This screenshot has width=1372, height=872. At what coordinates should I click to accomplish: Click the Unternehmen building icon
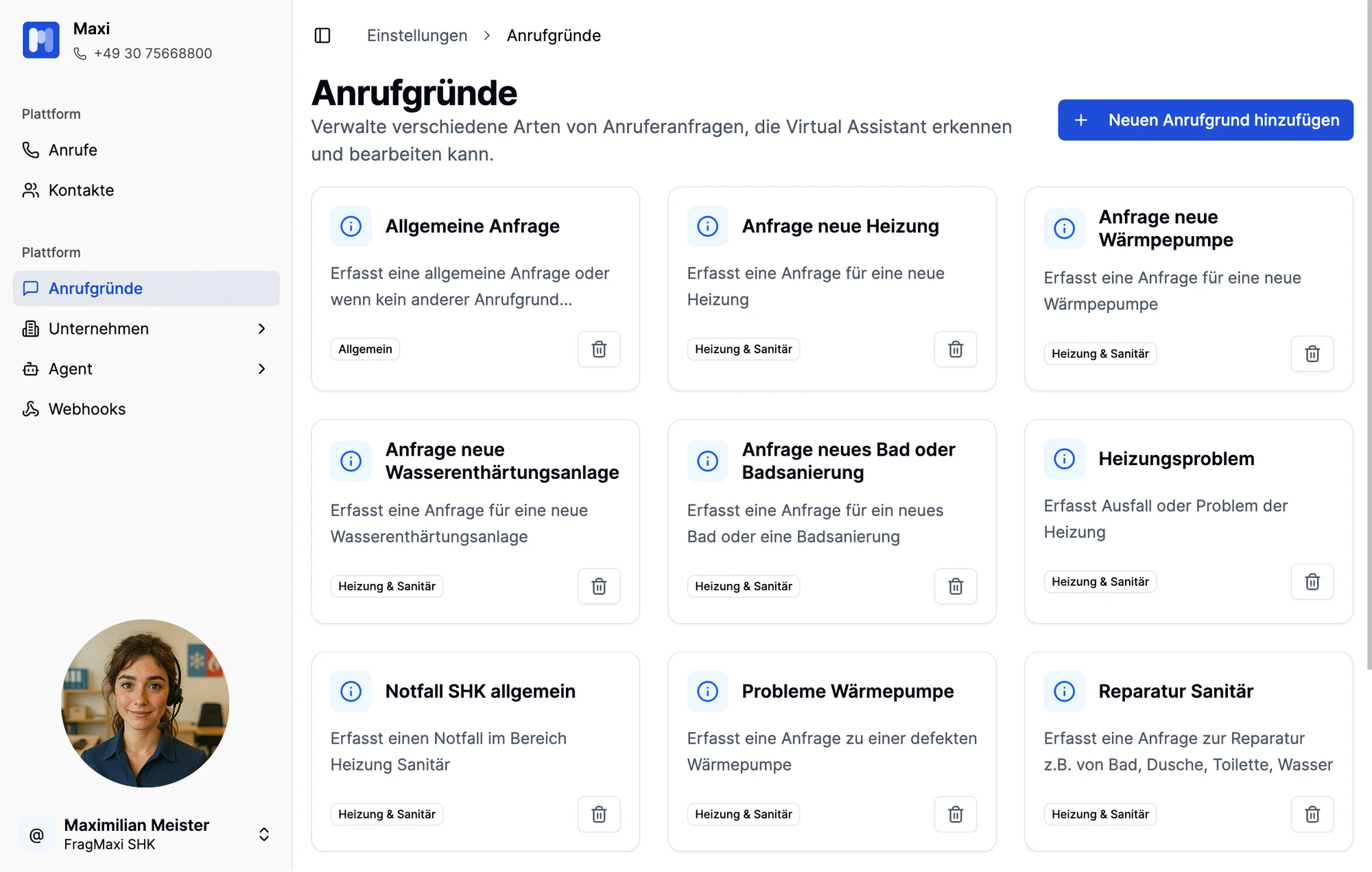30,329
